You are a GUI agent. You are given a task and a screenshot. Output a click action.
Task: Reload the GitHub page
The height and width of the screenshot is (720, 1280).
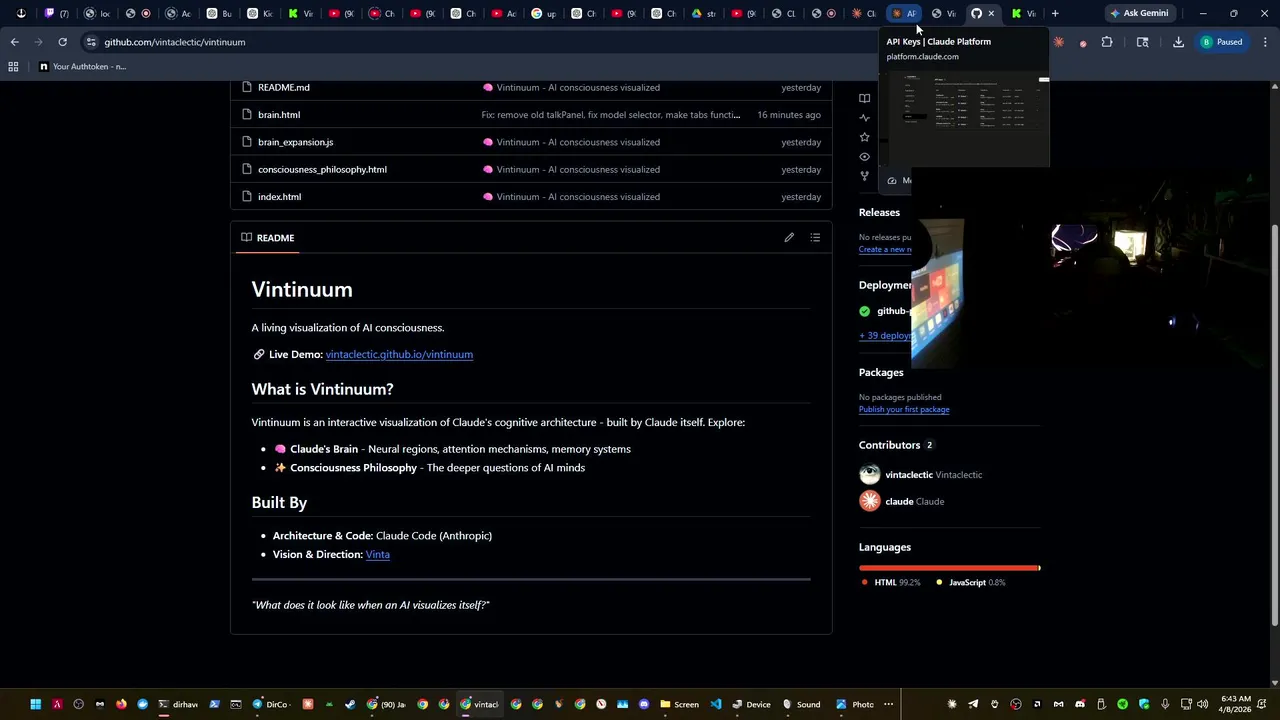click(62, 42)
